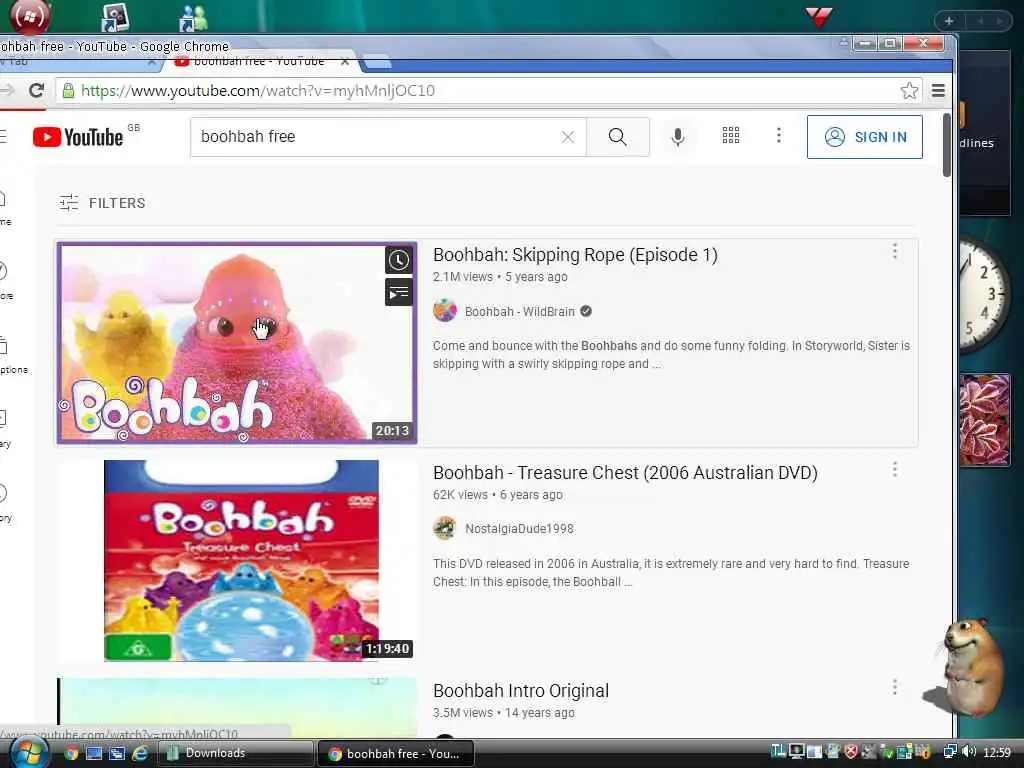Click the green padlock in the address bar
The image size is (1024, 768).
pyautogui.click(x=68, y=90)
